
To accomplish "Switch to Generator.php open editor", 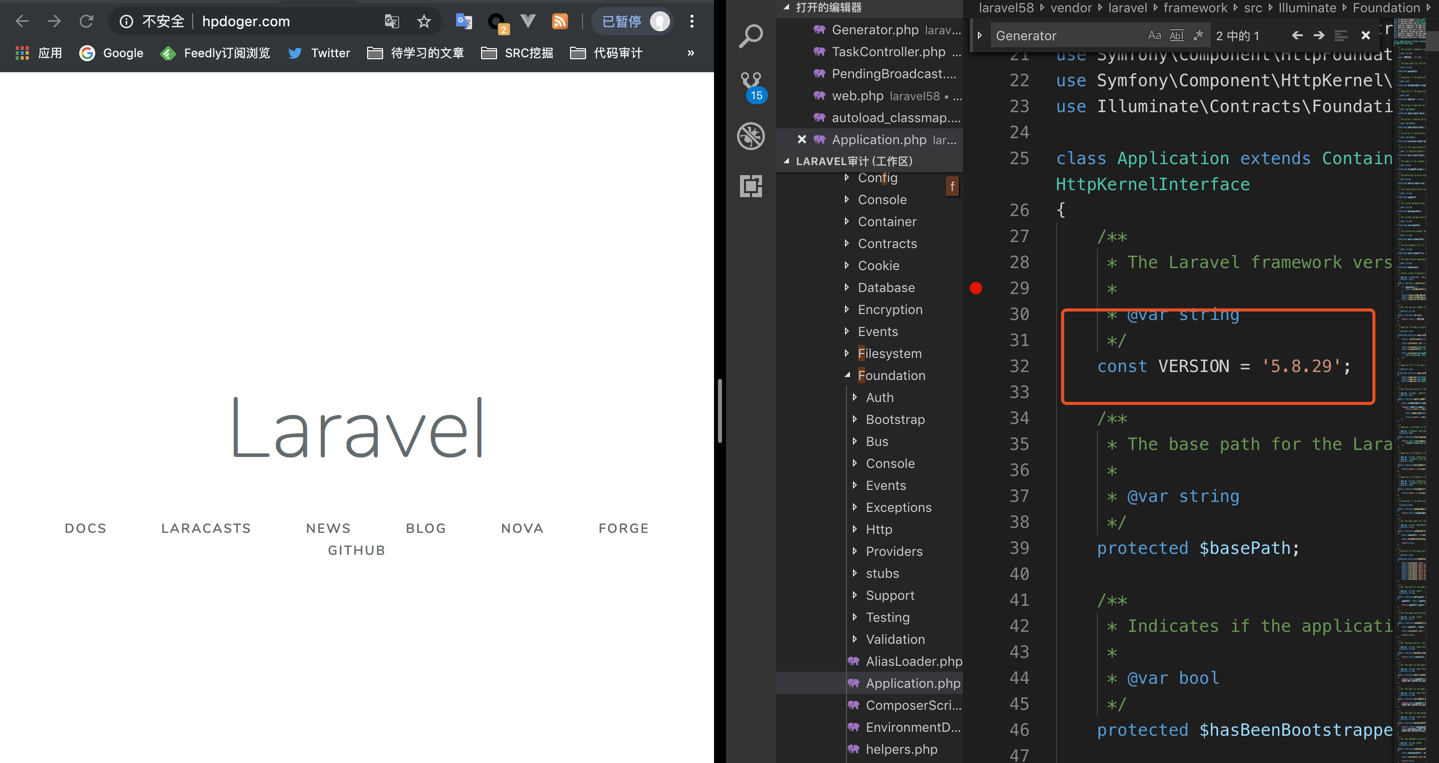I will 875,30.
